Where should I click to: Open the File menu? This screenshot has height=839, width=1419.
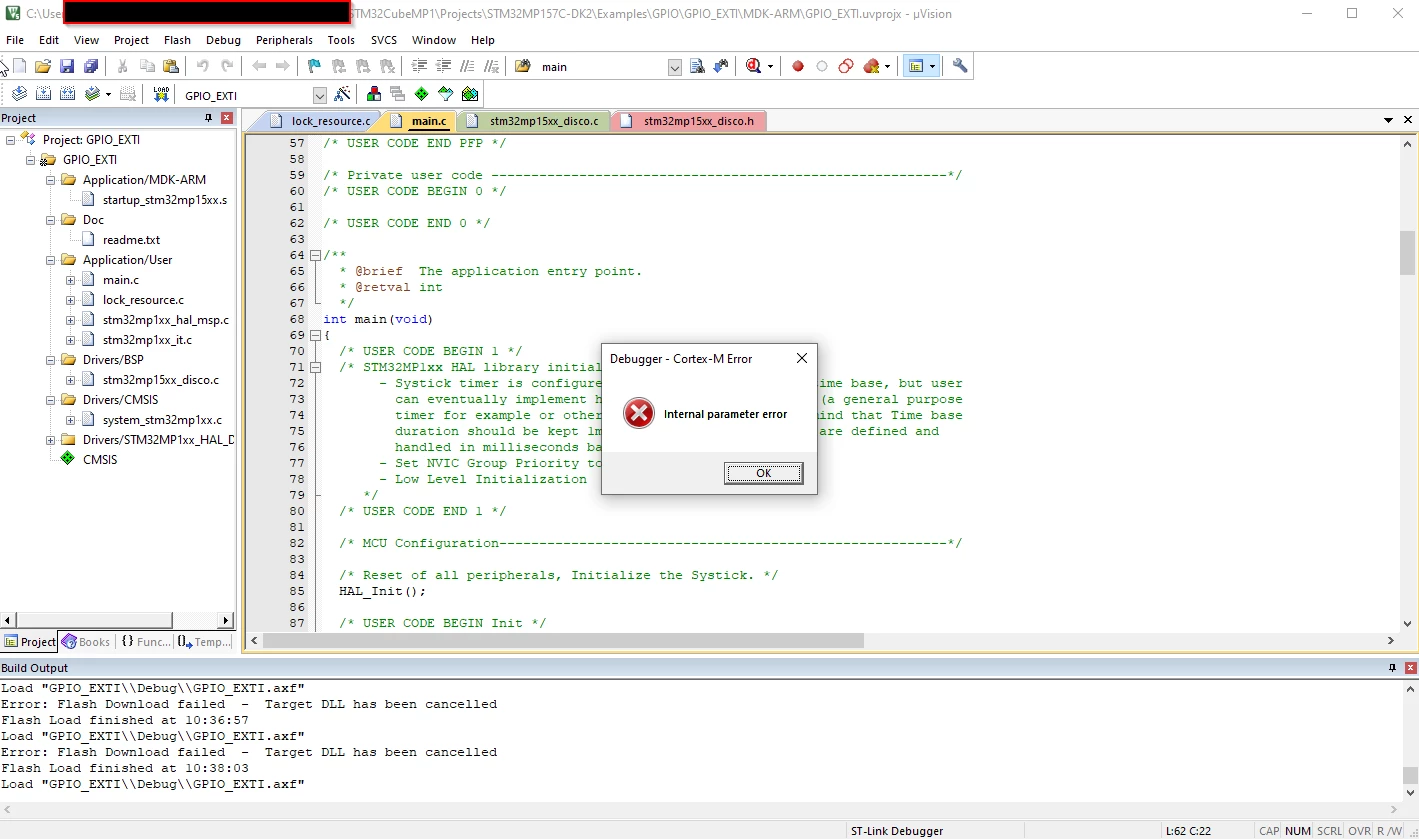(15, 40)
